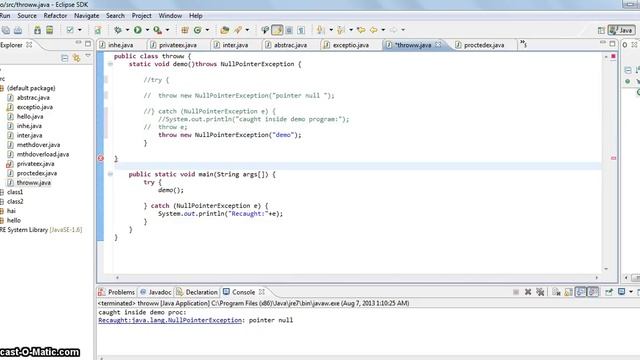Click the Recaught:java.lang.NullPointerException console link

pyautogui.click(x=170, y=320)
